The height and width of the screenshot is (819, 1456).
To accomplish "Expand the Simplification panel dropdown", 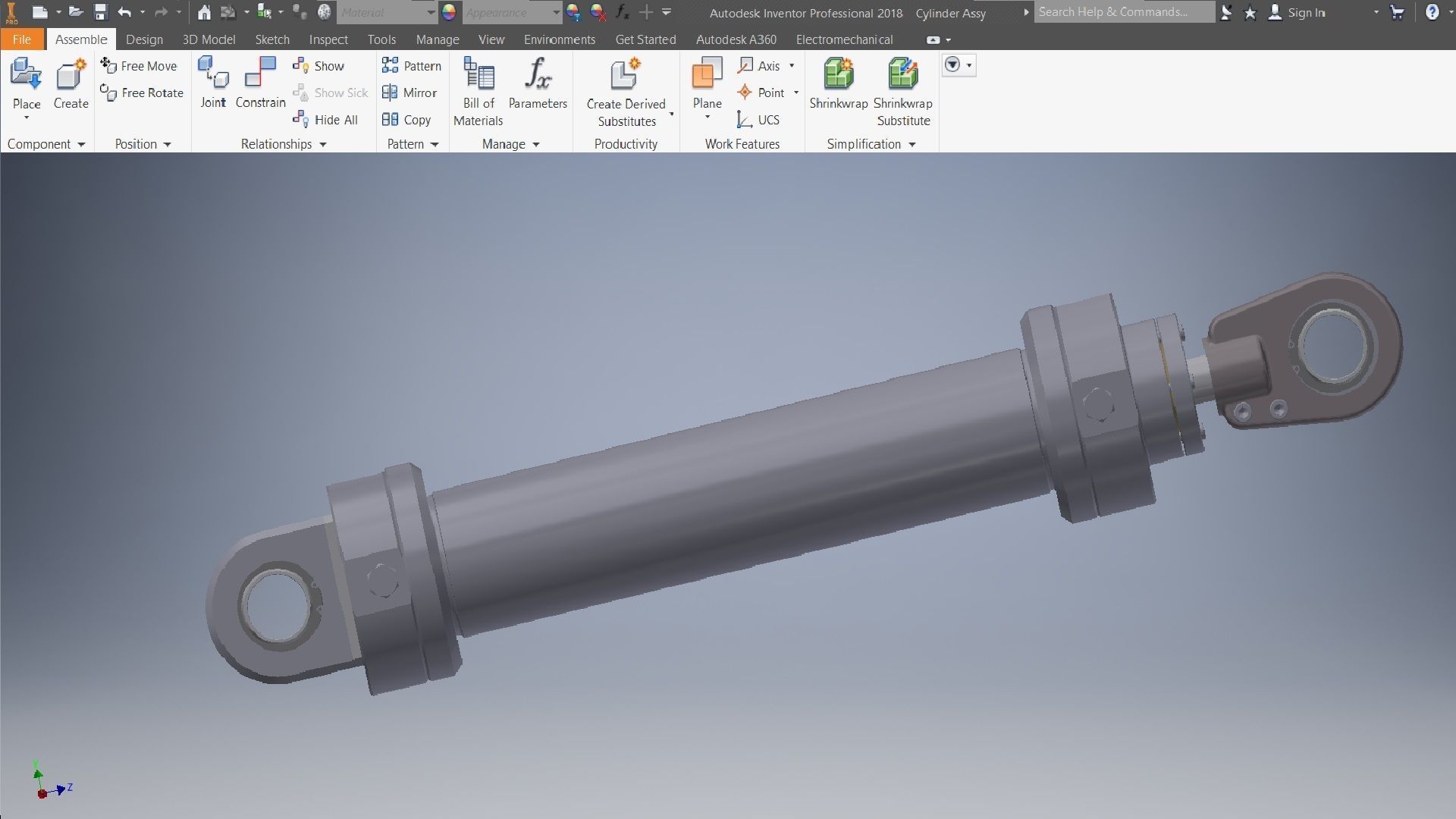I will pos(912,144).
